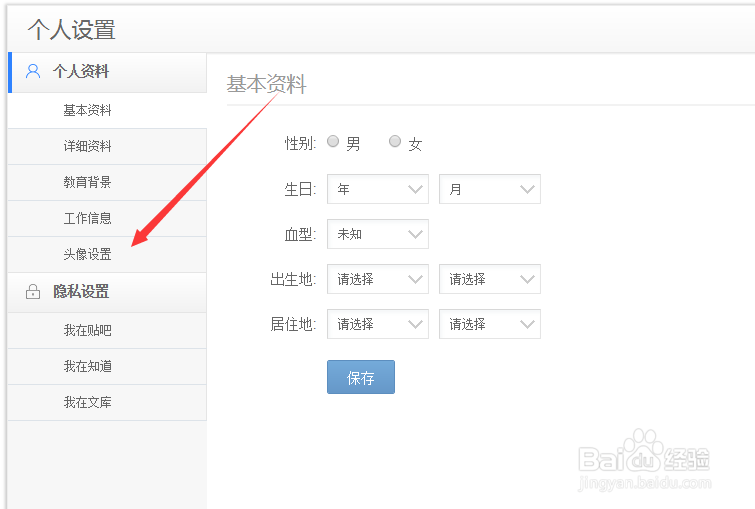The image size is (755, 509).
Task: Go to 基本资料 in the sidebar
Action: pos(107,110)
